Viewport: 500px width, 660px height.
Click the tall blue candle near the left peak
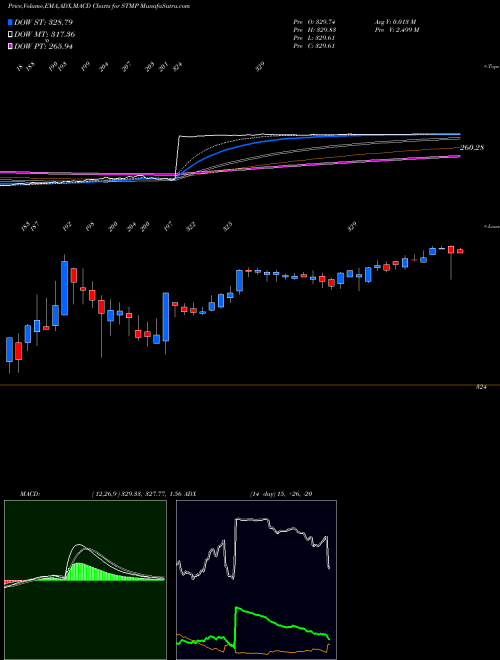coord(64,288)
